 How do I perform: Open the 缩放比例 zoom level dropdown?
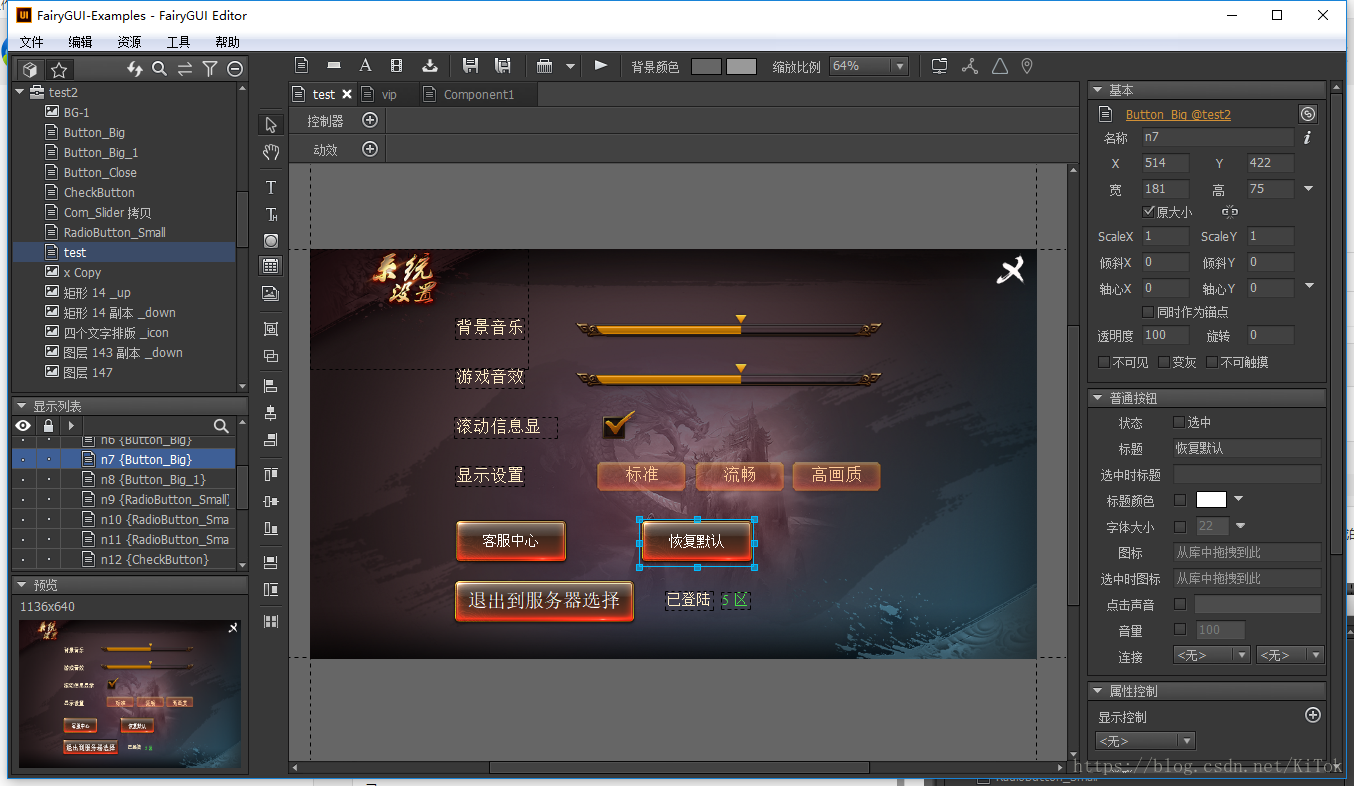tap(898, 65)
